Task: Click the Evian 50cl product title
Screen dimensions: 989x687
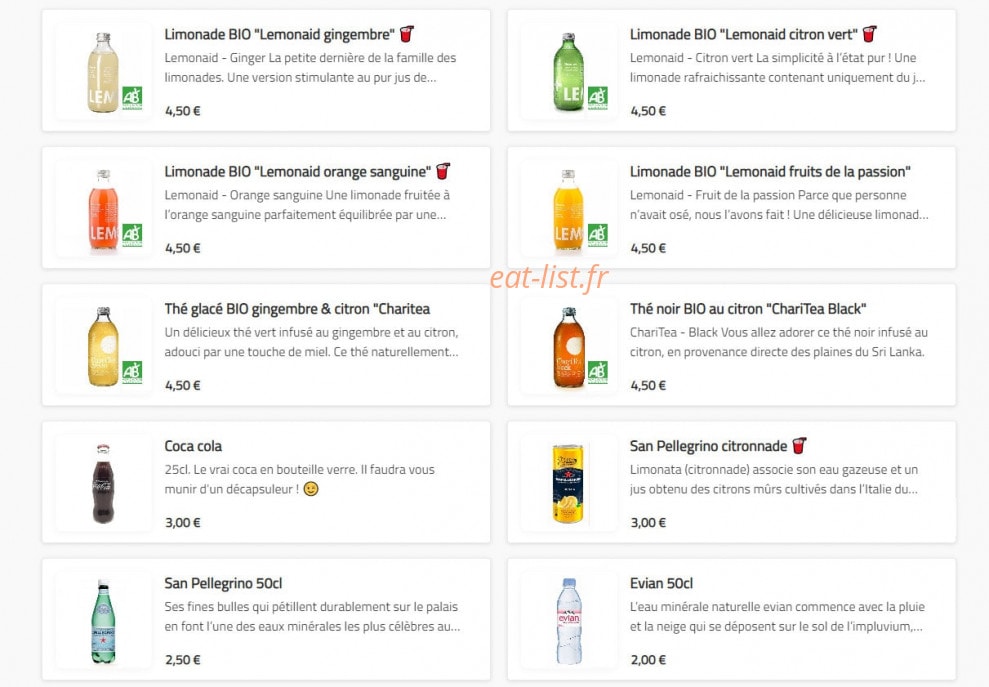Action: (x=661, y=584)
